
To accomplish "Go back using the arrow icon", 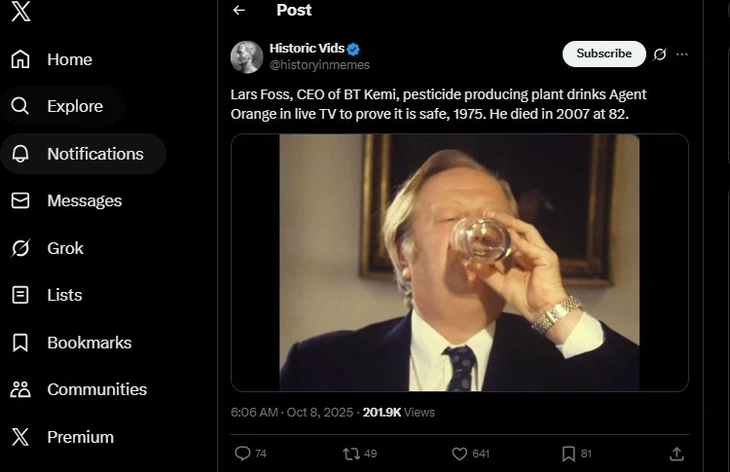I will (239, 10).
